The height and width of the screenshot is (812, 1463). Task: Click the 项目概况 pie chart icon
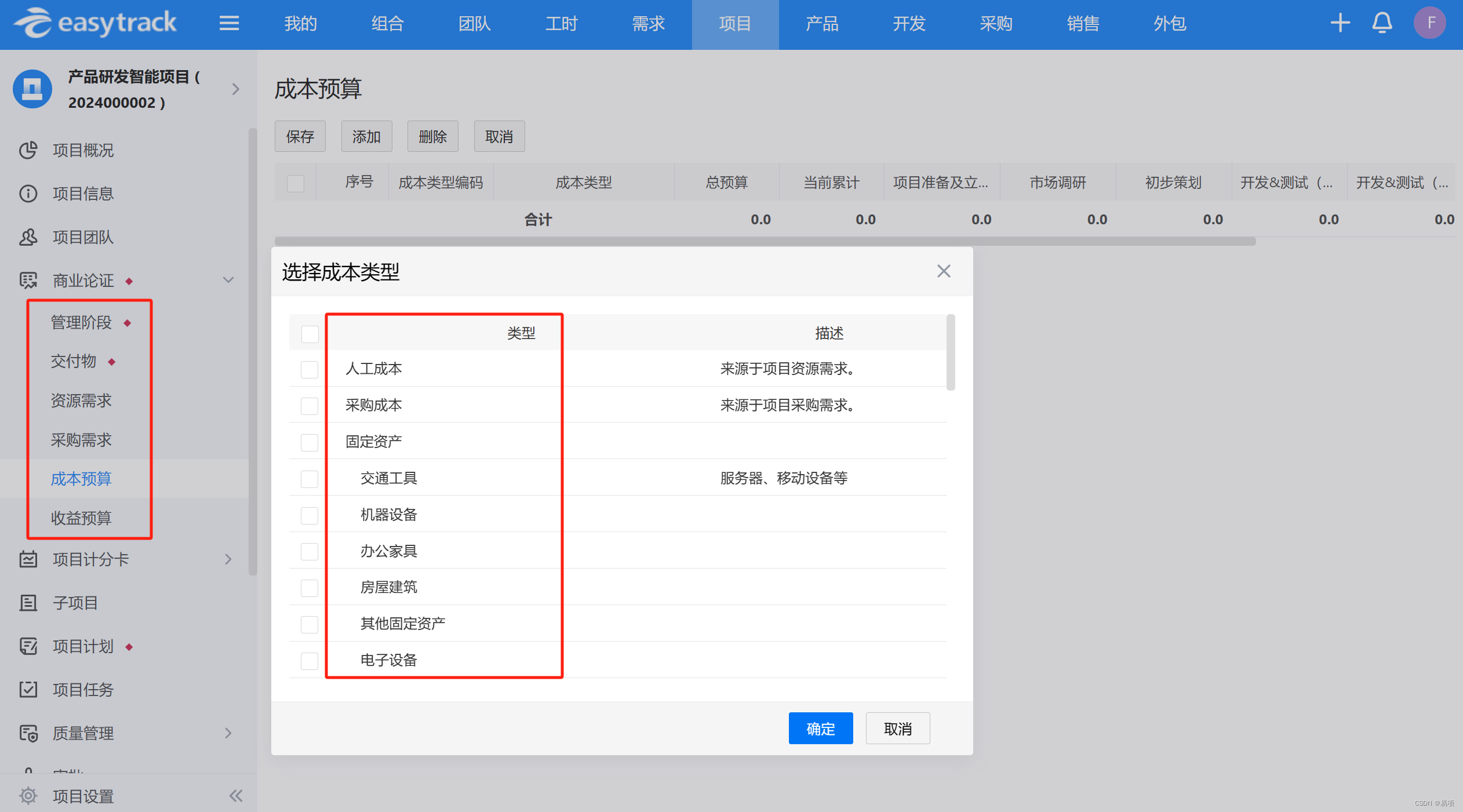pos(28,150)
